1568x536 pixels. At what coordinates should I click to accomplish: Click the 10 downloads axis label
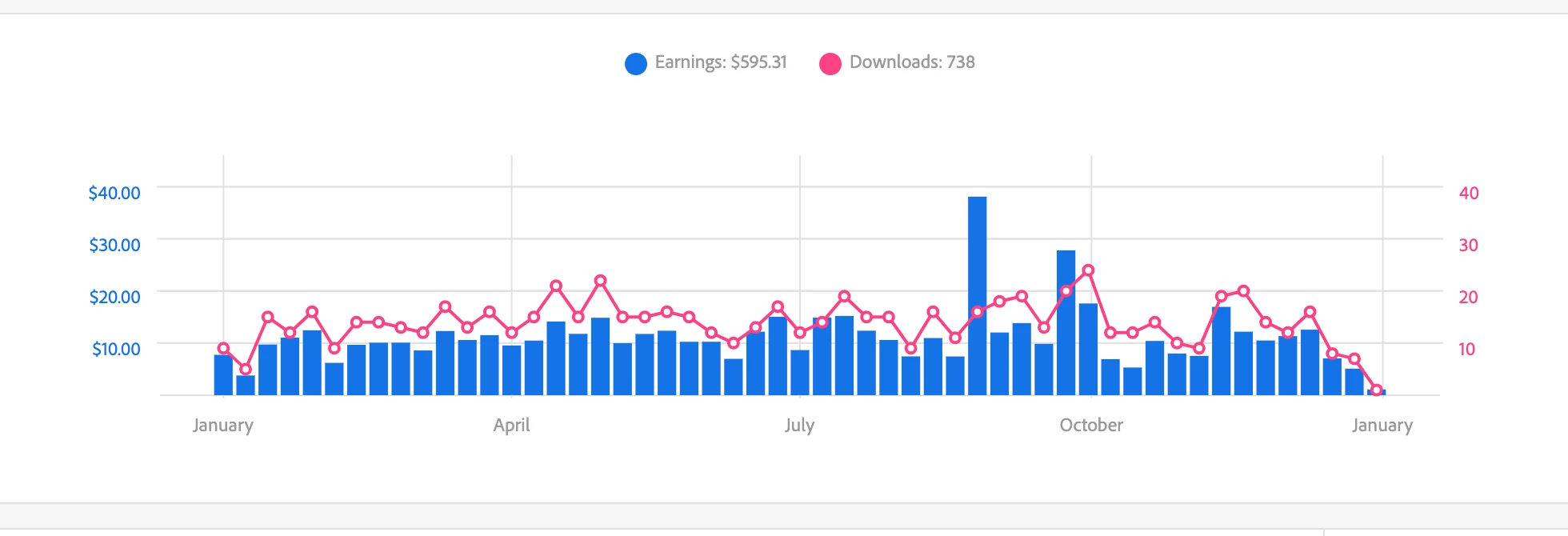click(1467, 349)
